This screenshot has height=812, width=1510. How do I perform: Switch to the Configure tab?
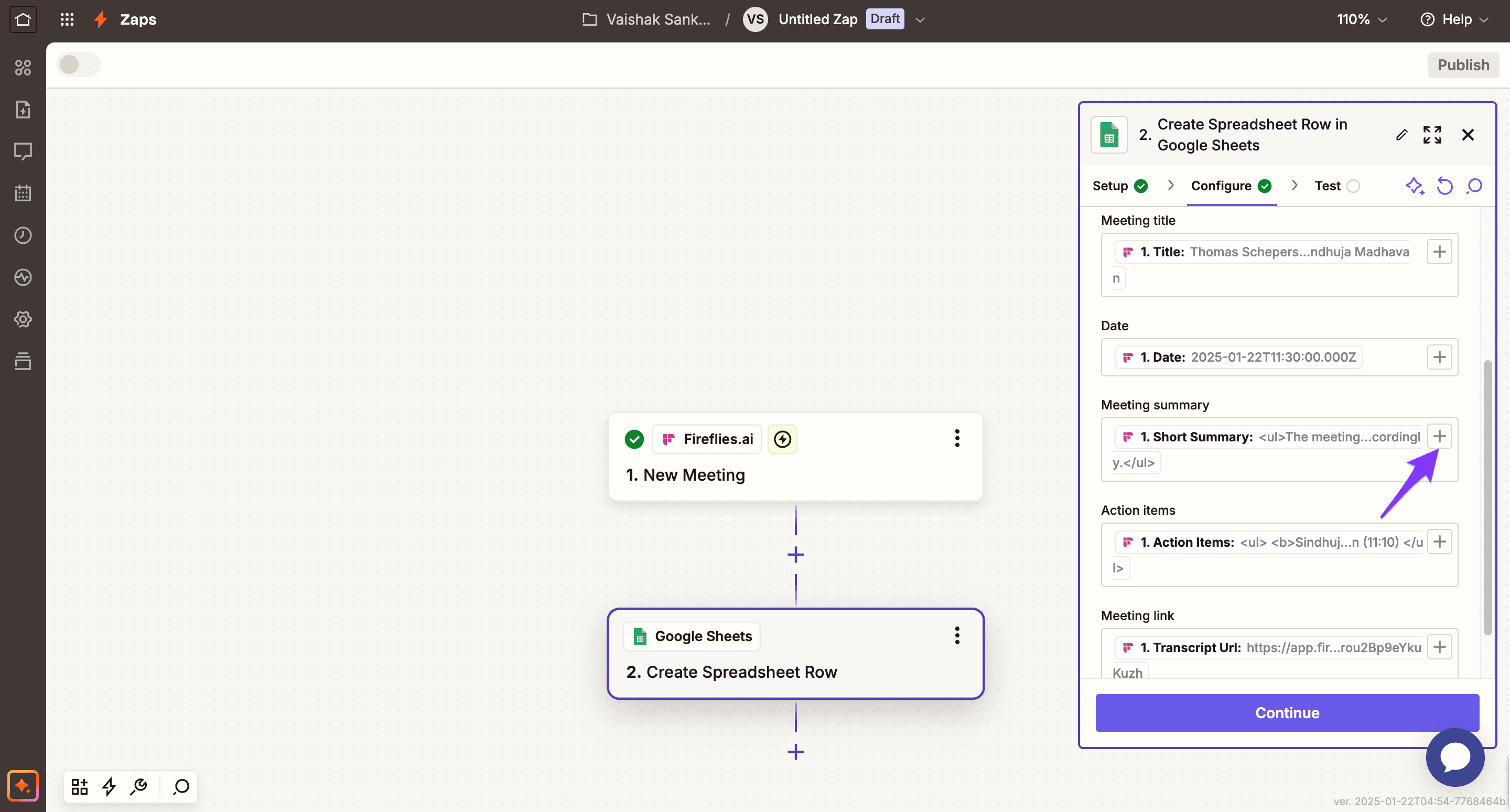point(1231,186)
